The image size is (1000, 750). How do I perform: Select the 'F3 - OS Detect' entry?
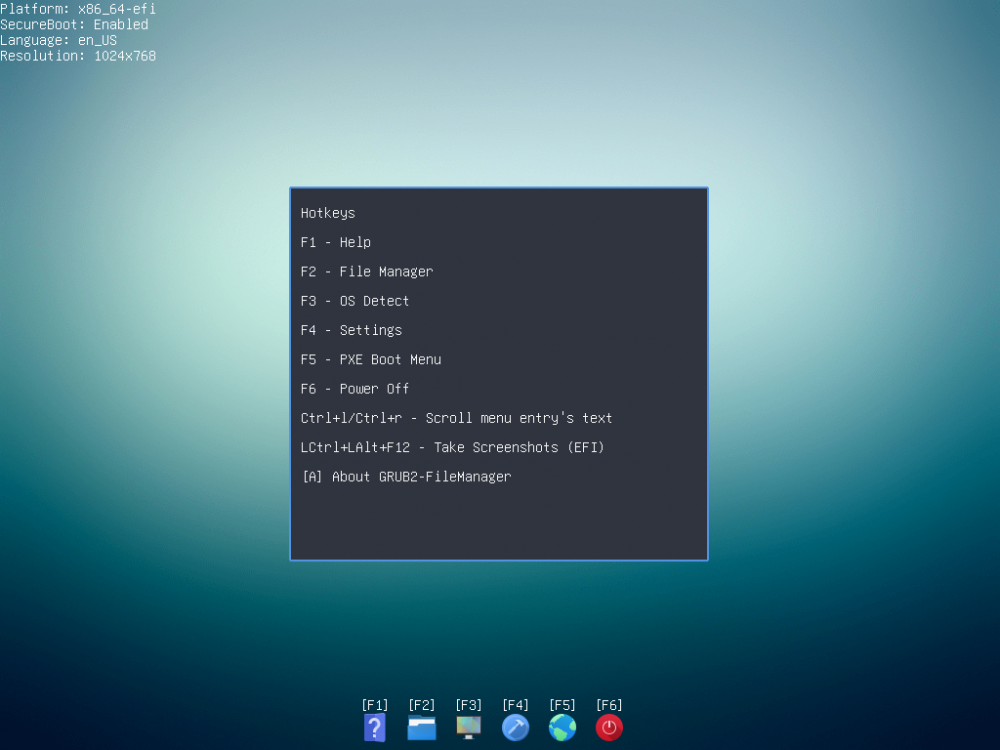[x=355, y=301]
